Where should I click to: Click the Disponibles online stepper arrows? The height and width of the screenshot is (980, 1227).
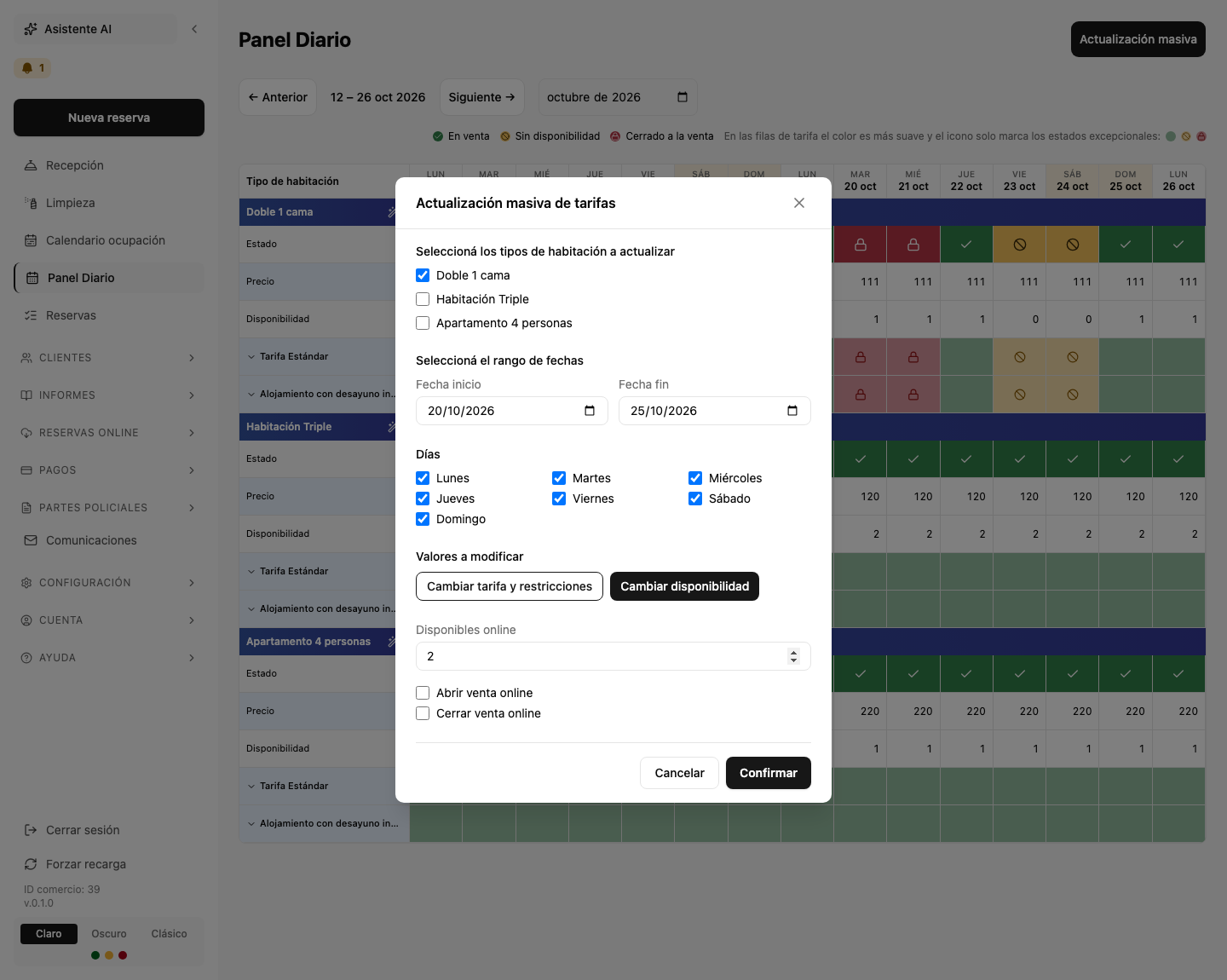tap(794, 656)
